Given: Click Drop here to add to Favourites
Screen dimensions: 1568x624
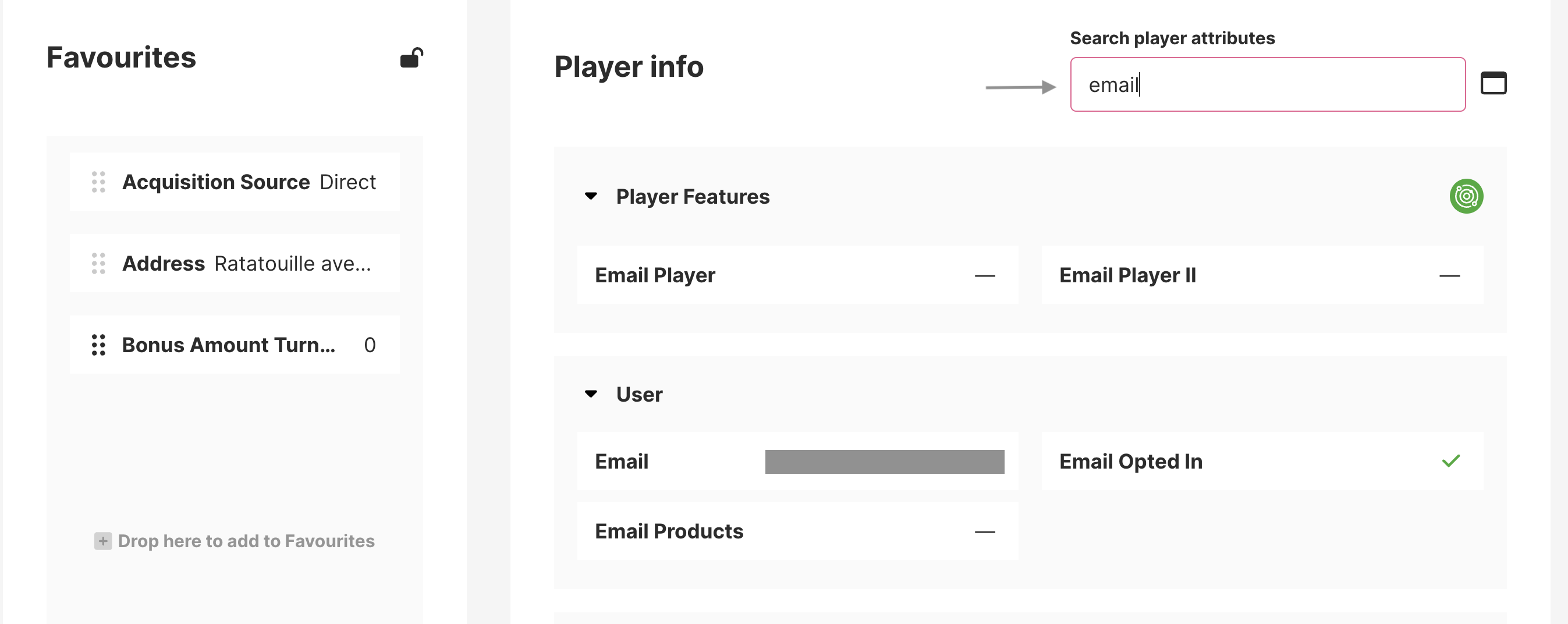Looking at the screenshot, I should [246, 541].
